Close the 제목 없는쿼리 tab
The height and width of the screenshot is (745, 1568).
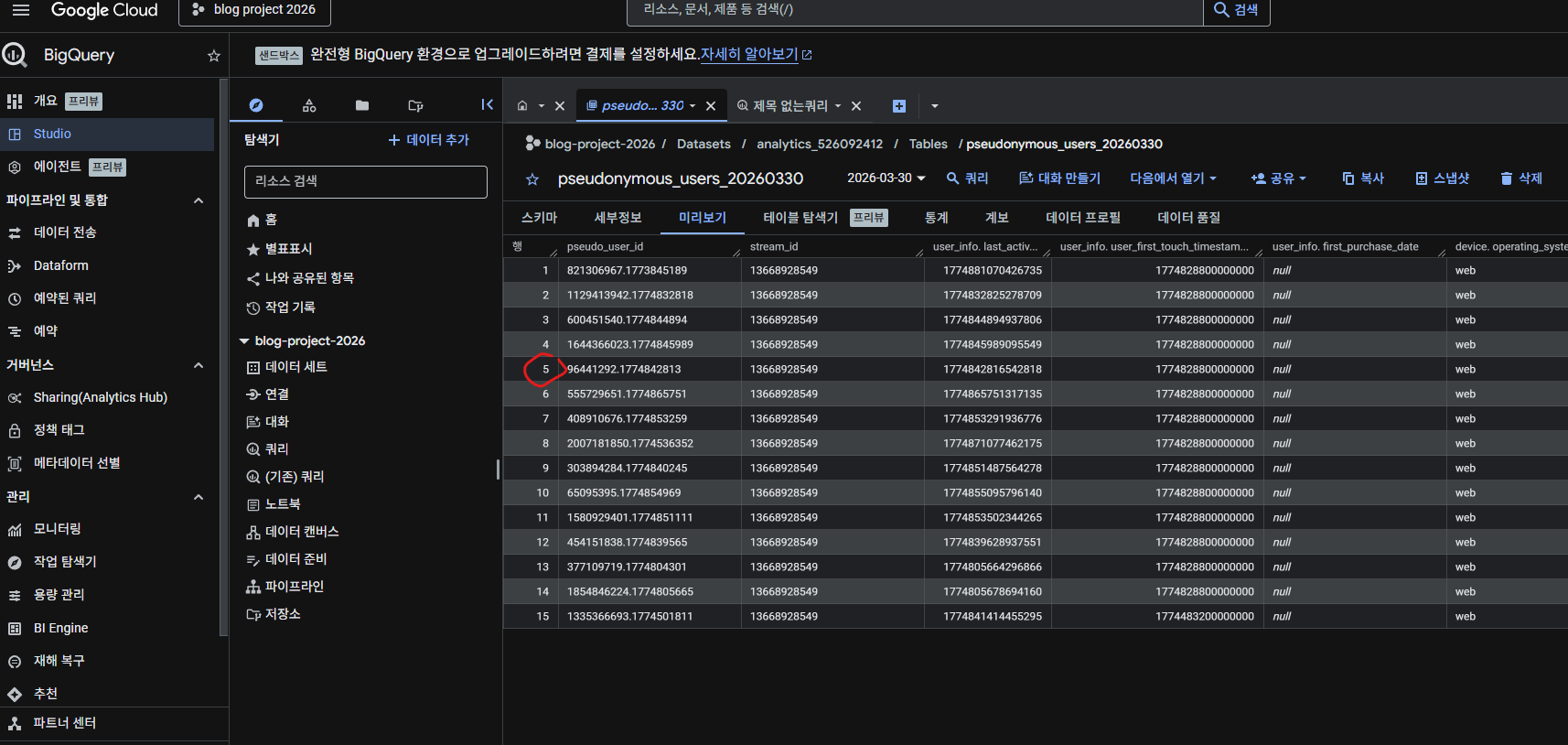pyautogui.click(x=856, y=106)
